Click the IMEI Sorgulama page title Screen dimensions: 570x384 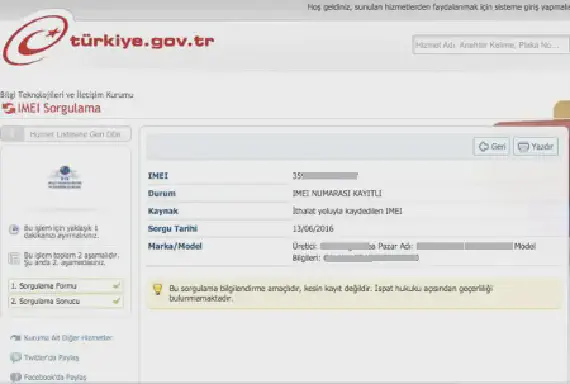[59, 108]
